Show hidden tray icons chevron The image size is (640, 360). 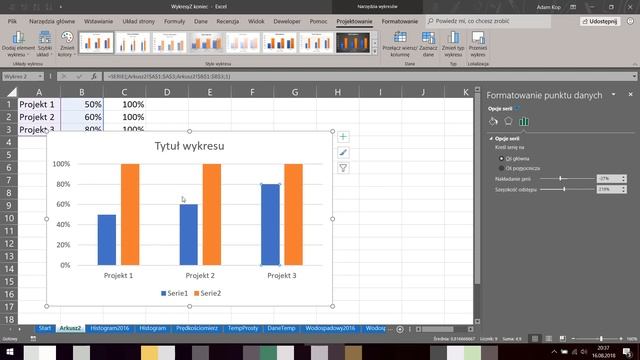[554, 352]
